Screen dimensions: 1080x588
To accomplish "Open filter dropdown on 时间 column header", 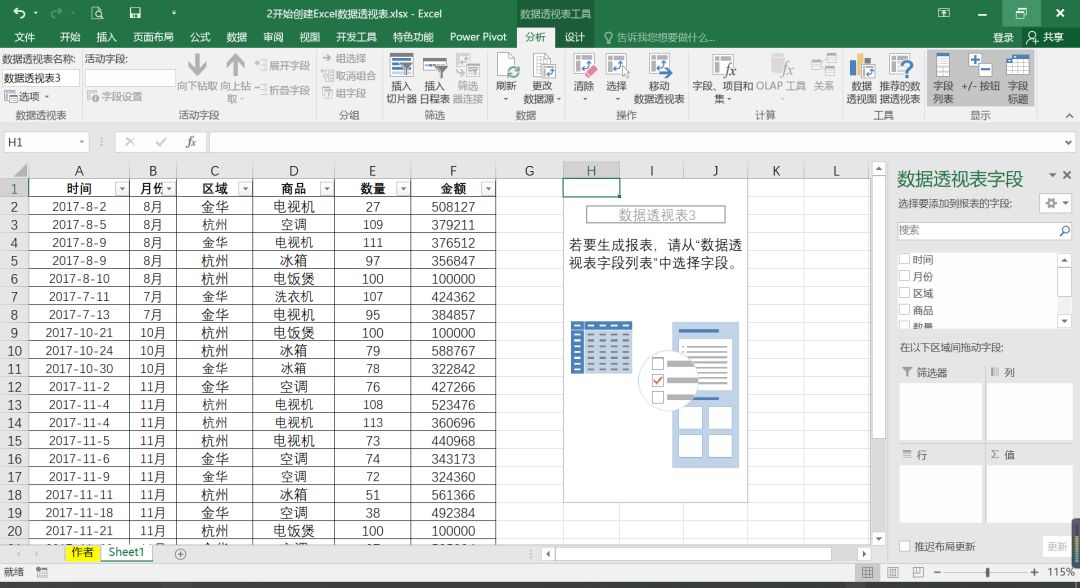I will click(121, 189).
